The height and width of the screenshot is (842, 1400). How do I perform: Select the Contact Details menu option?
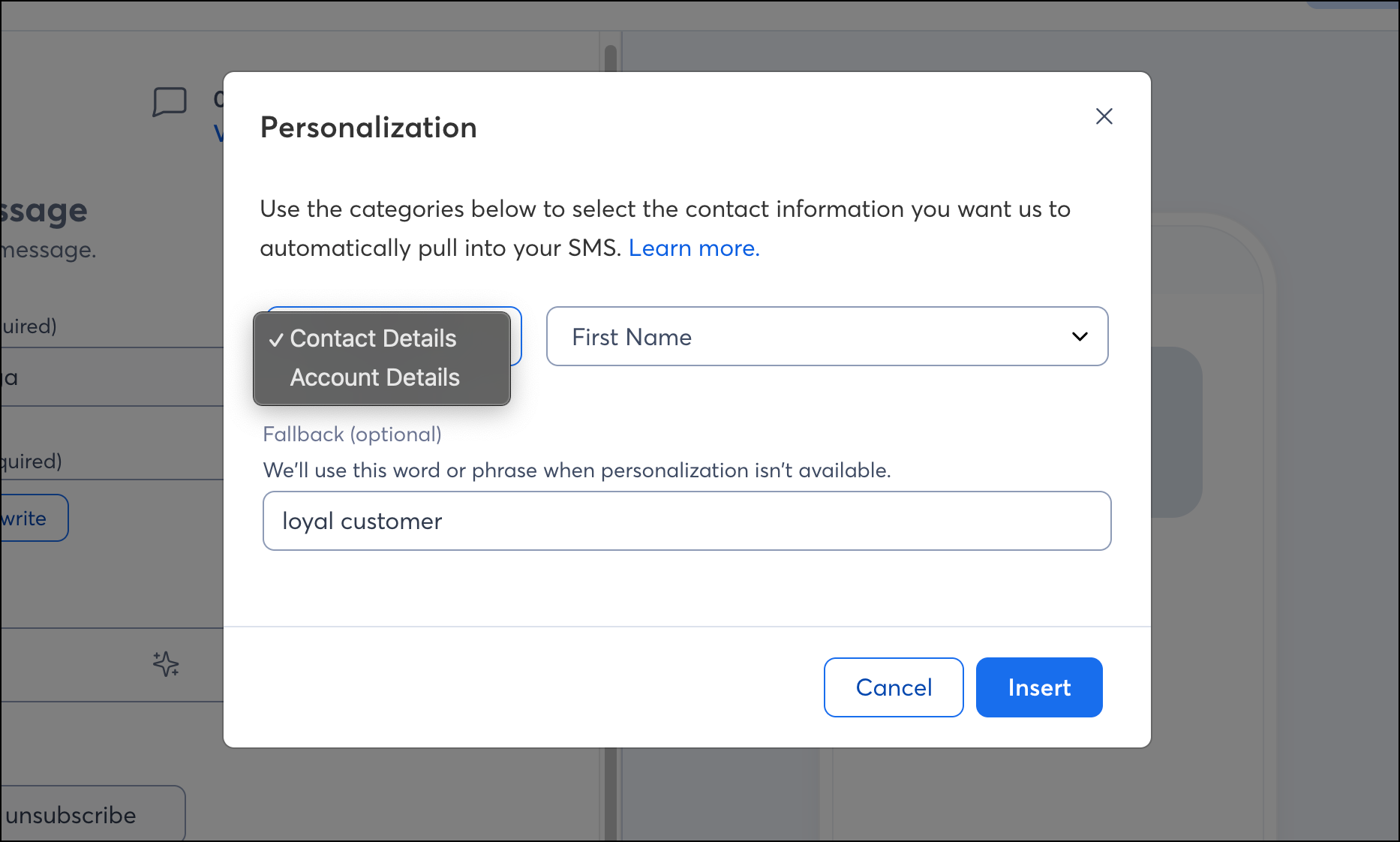pyautogui.click(x=373, y=338)
